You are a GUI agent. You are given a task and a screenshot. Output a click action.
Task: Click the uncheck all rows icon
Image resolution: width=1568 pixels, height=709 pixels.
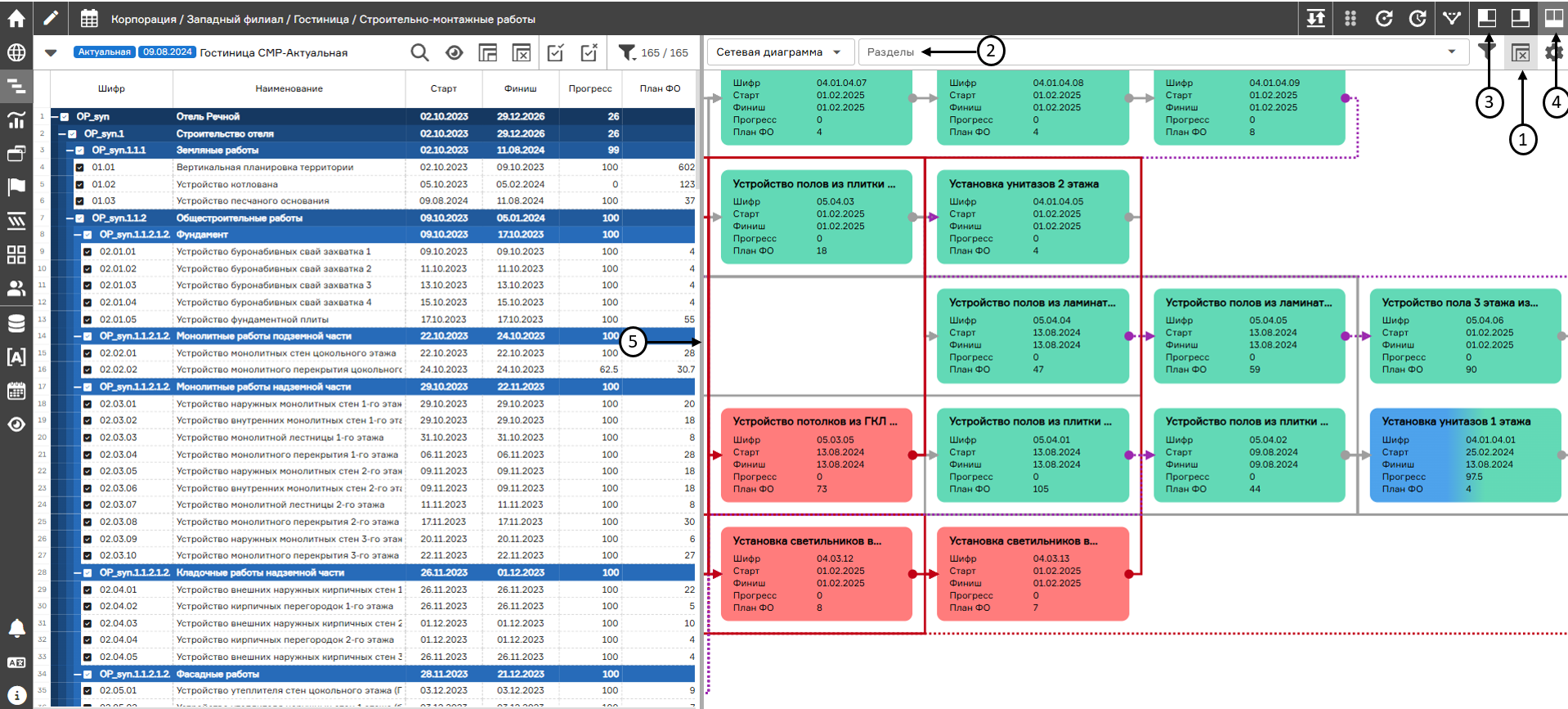tap(589, 53)
